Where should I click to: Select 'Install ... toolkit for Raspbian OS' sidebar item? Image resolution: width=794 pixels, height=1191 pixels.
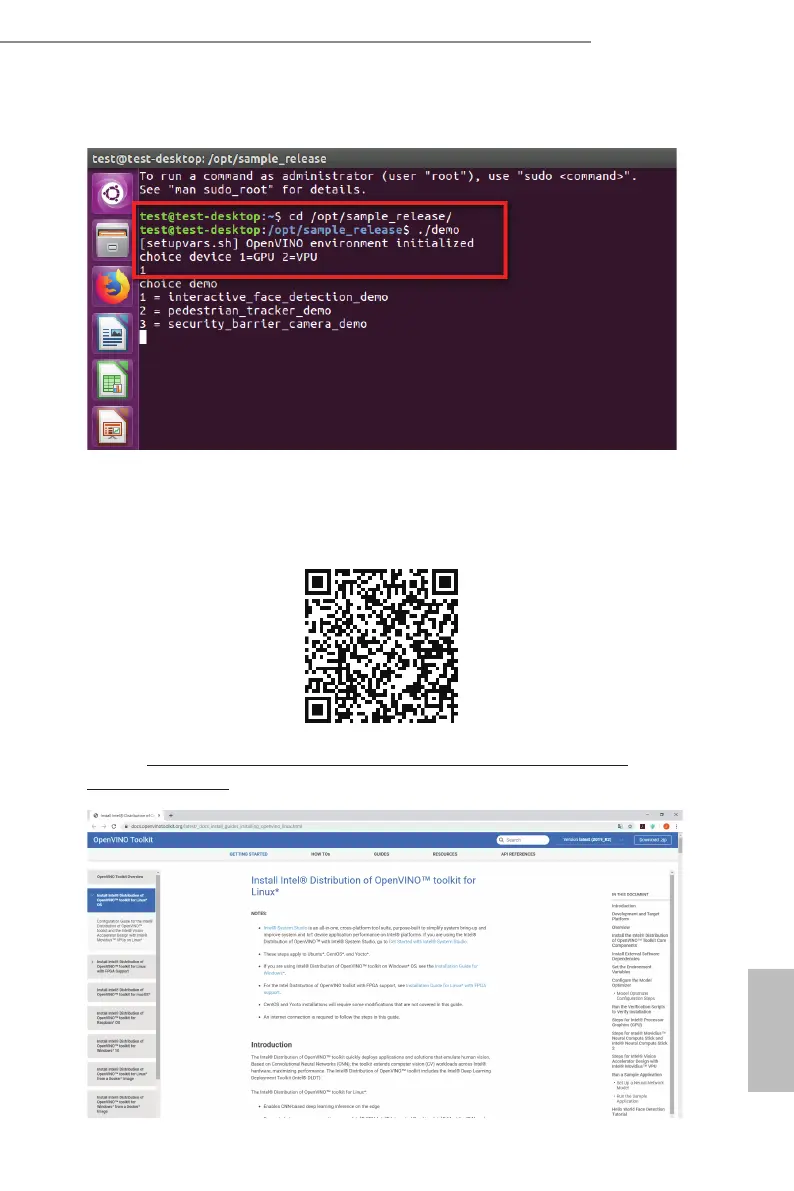coord(121,1018)
